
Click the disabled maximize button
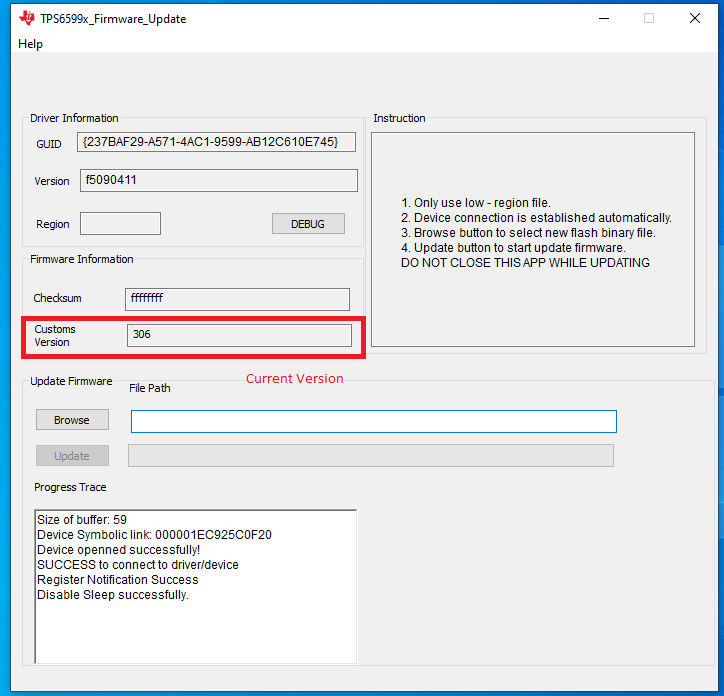point(648,18)
